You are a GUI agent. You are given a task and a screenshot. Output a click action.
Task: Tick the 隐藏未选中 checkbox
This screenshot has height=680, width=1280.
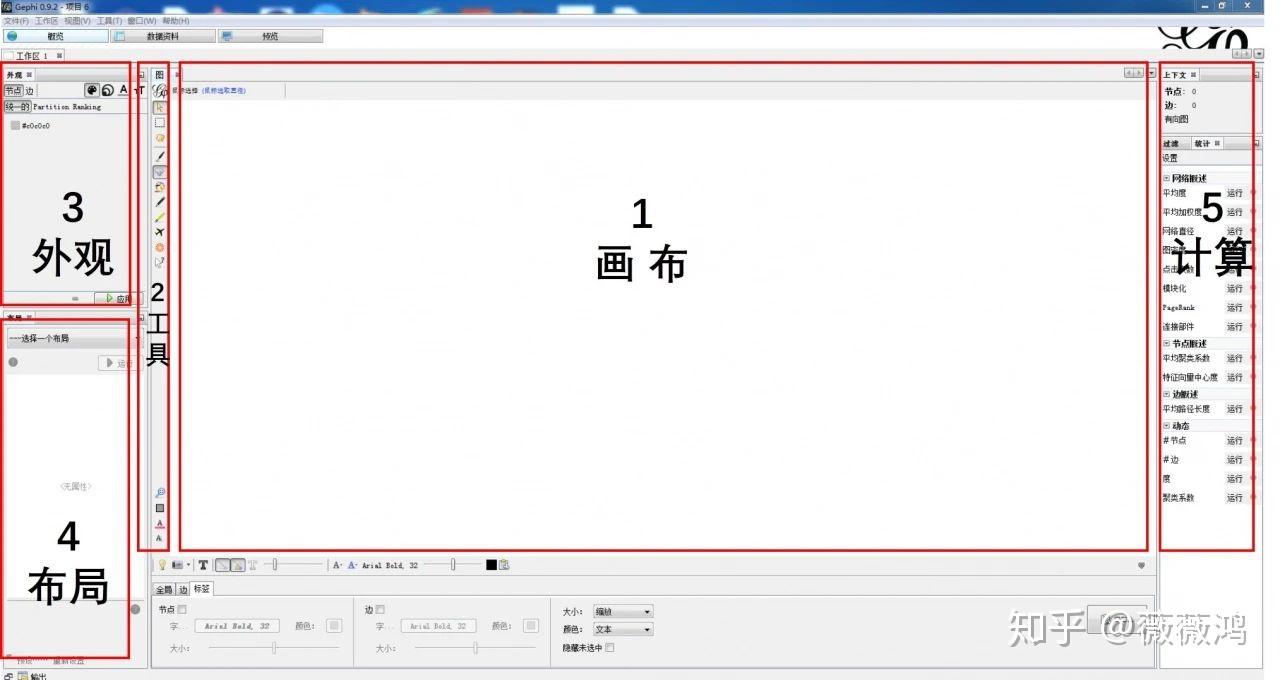610,647
